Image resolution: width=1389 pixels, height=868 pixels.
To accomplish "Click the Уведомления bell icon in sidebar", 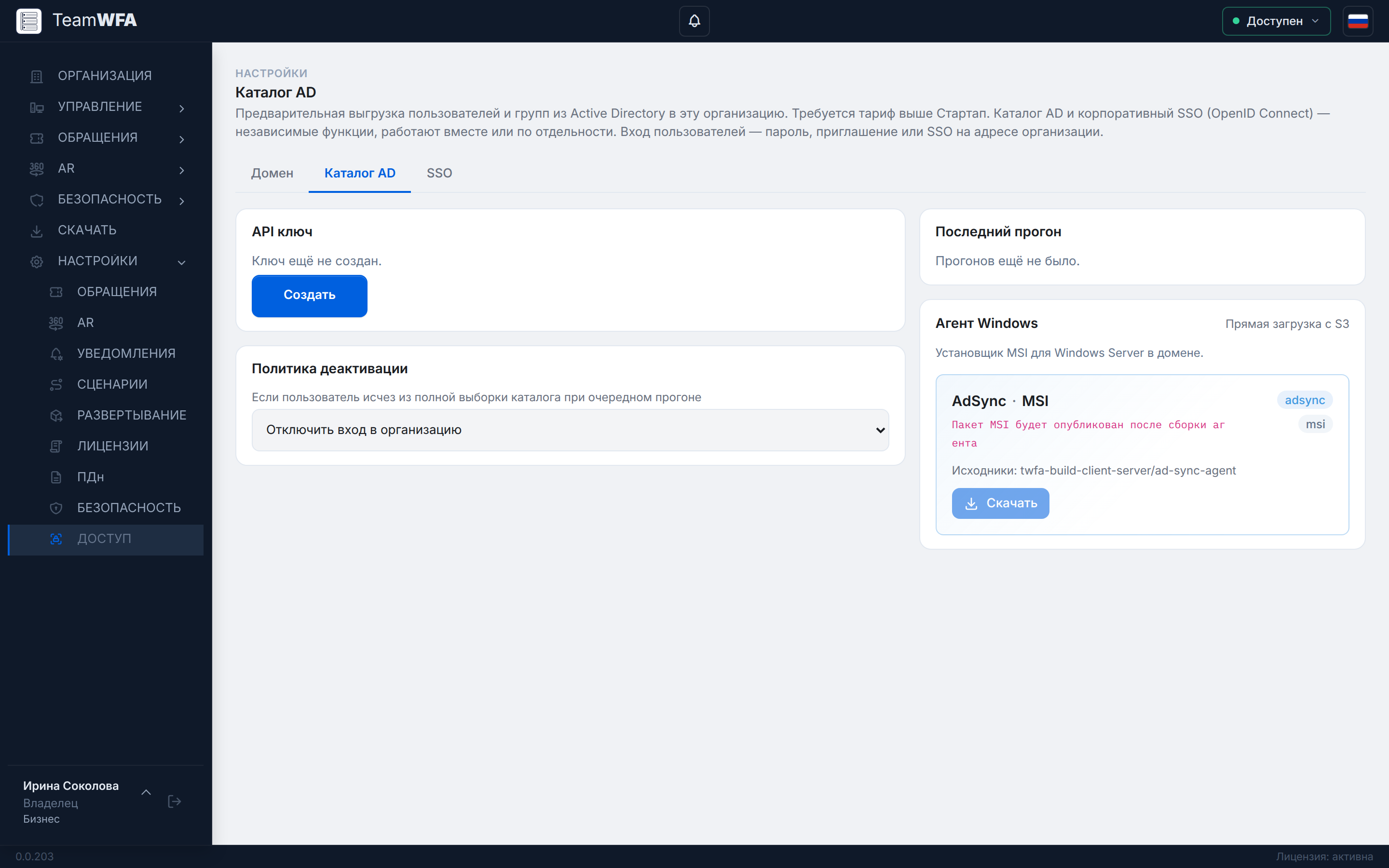I will (56, 354).
